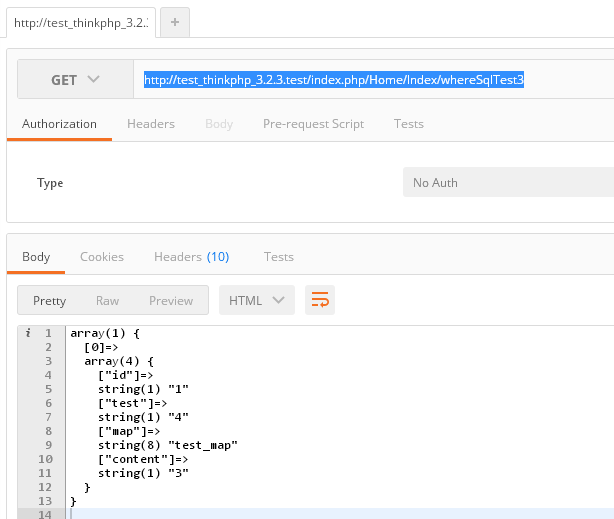Open the Pre-request Script tab
This screenshot has width=614, height=519.
(x=313, y=124)
